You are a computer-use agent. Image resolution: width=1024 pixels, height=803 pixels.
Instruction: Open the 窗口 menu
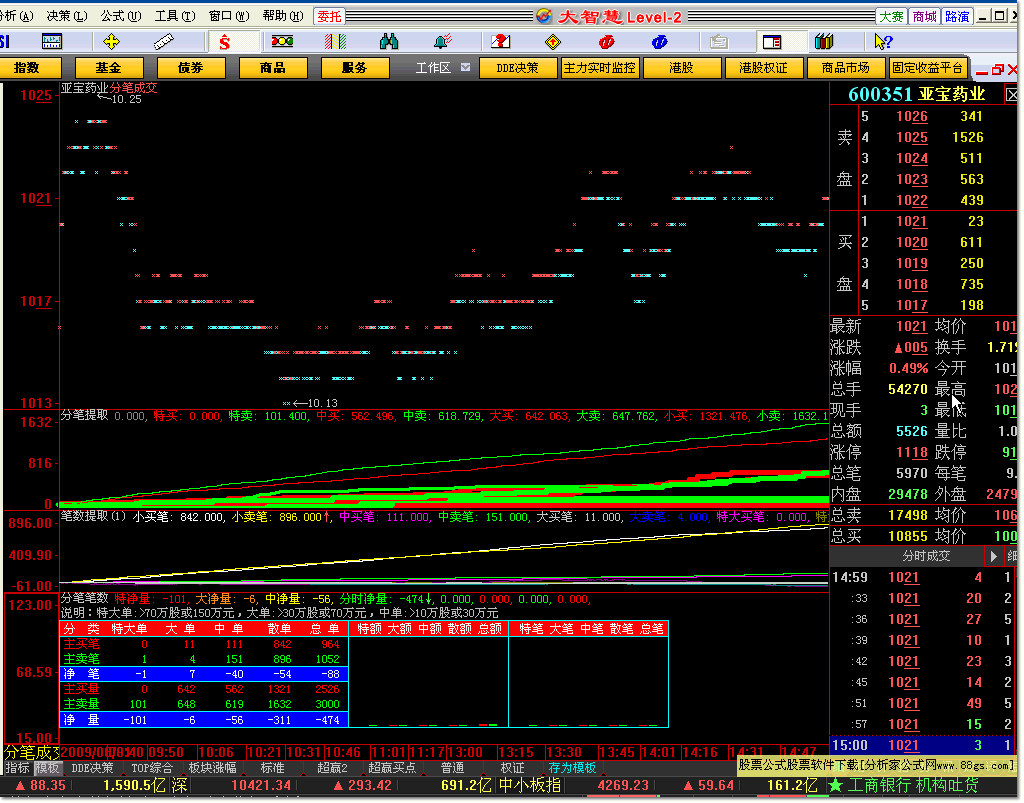click(x=229, y=16)
